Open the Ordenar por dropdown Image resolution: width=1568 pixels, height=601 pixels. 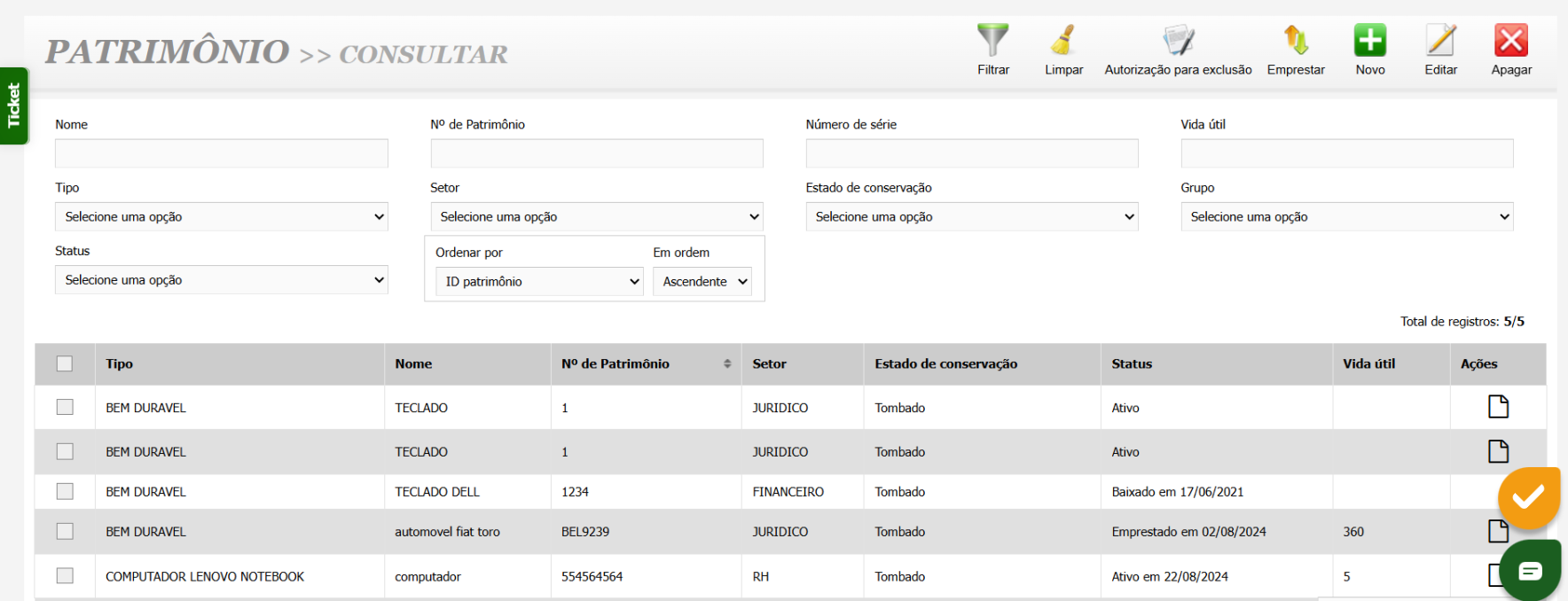pyautogui.click(x=539, y=282)
